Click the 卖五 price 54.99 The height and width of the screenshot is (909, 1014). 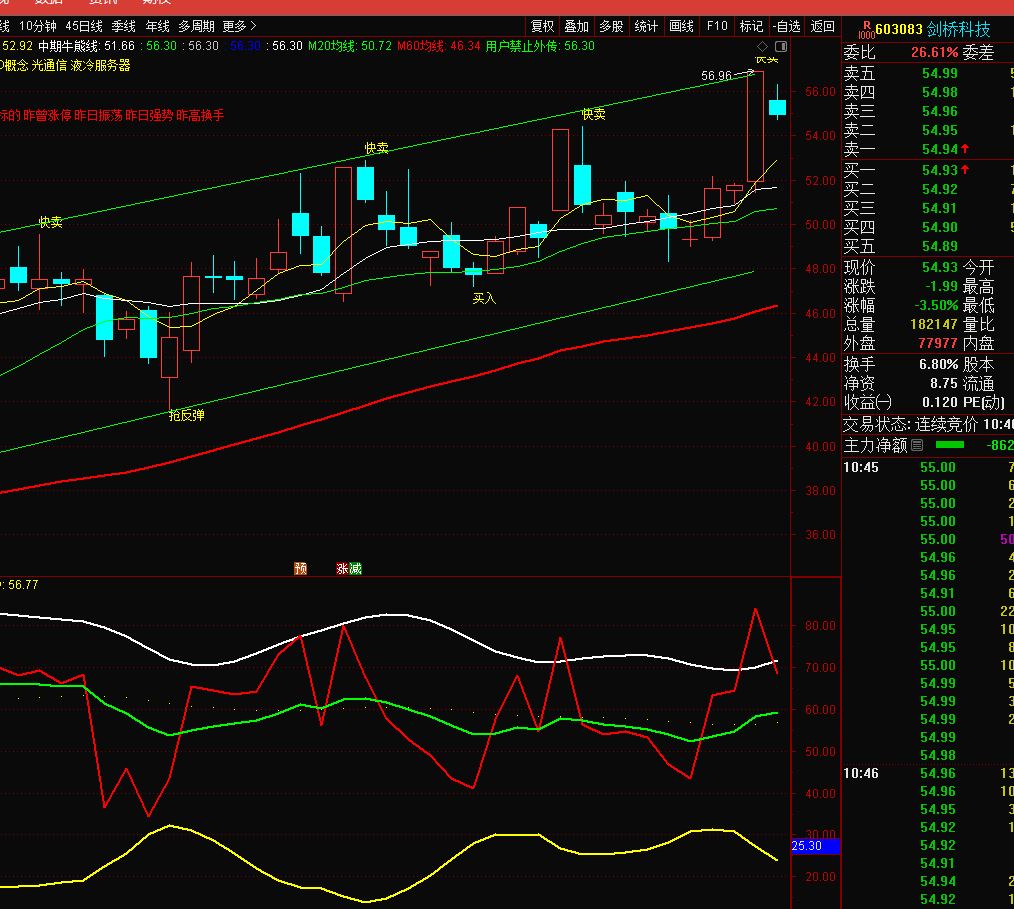[940, 73]
